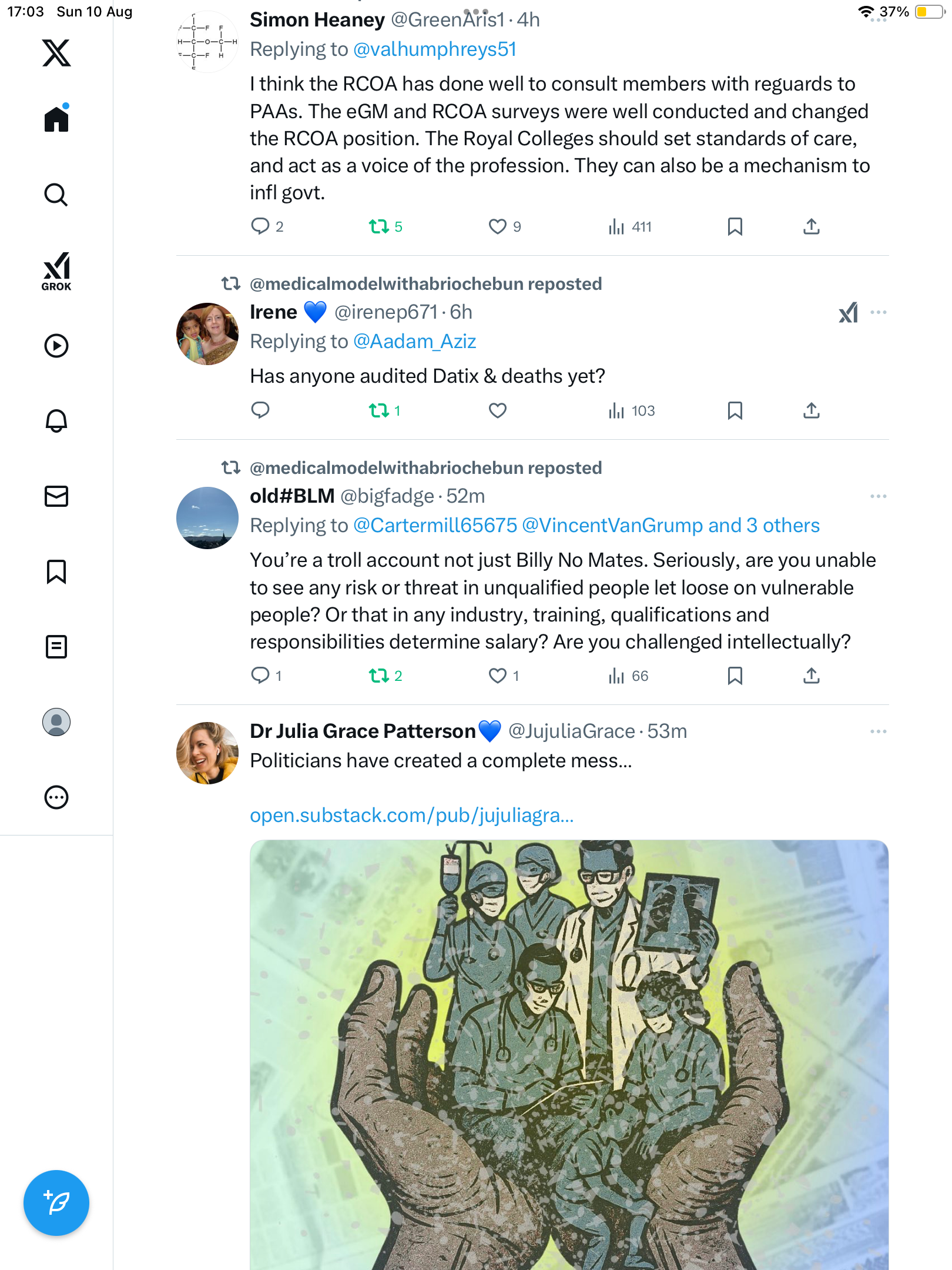Open Grok from the sidebar

click(x=56, y=271)
